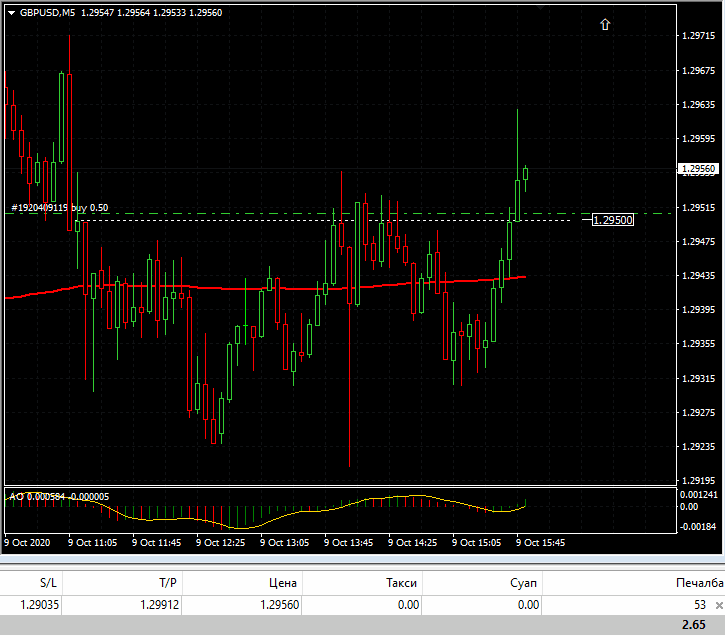Viewport: 725px width, 636px height.
Task: Click the T/P column header
Action: [x=168, y=583]
